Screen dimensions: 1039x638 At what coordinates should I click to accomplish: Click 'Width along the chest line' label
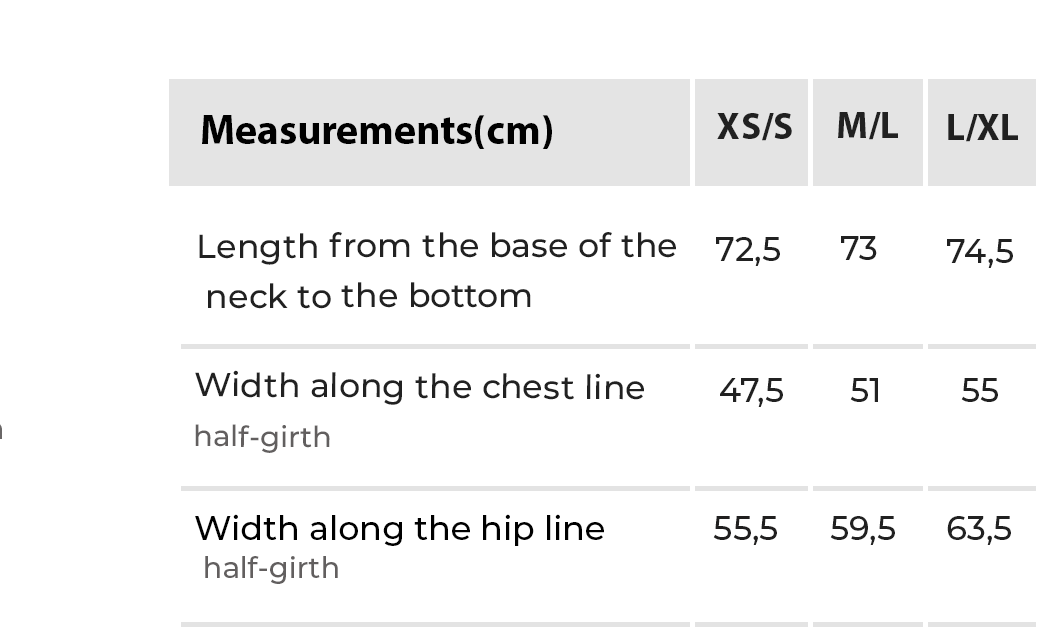(x=420, y=387)
